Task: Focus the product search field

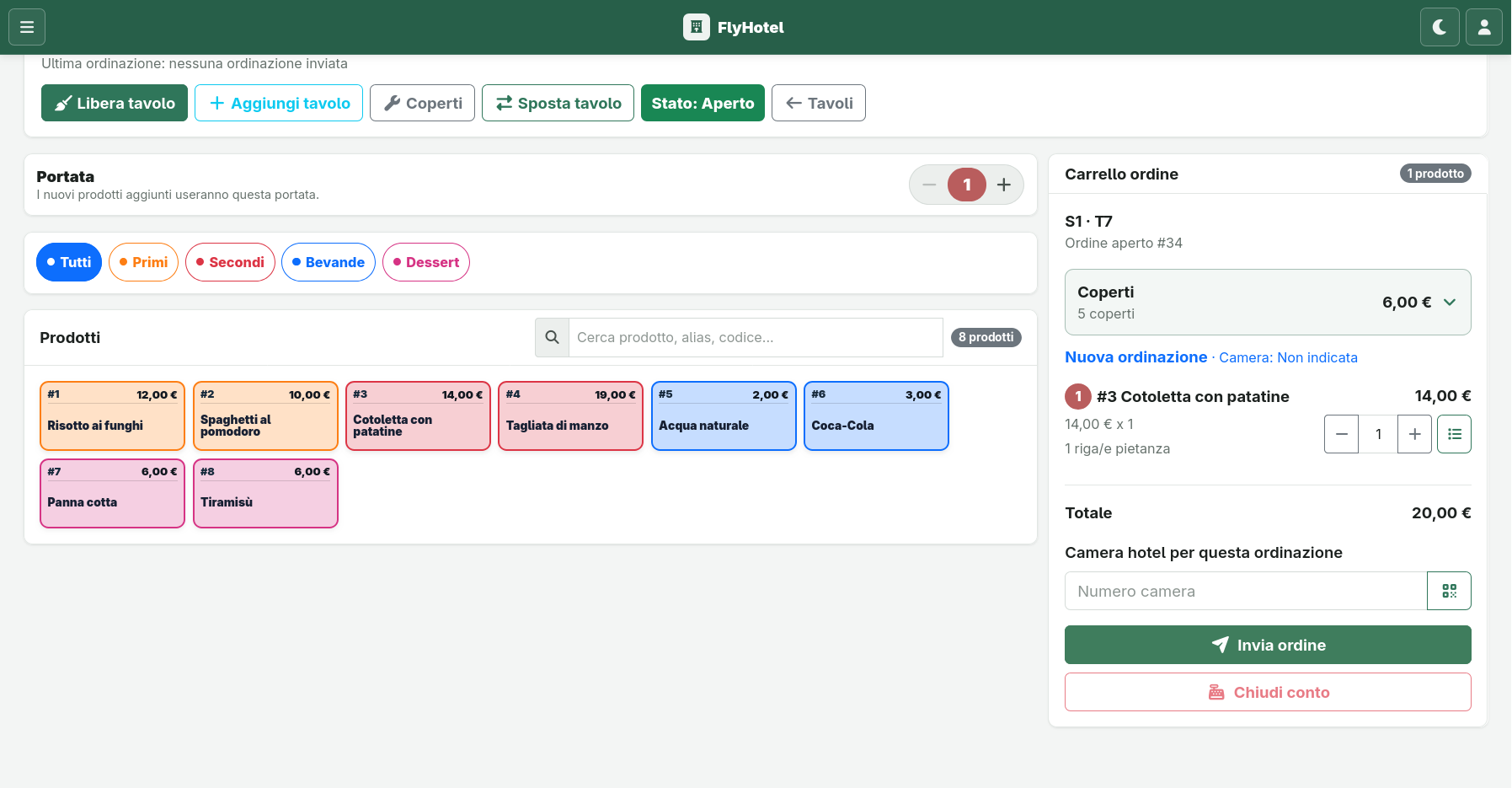Action: (x=756, y=337)
